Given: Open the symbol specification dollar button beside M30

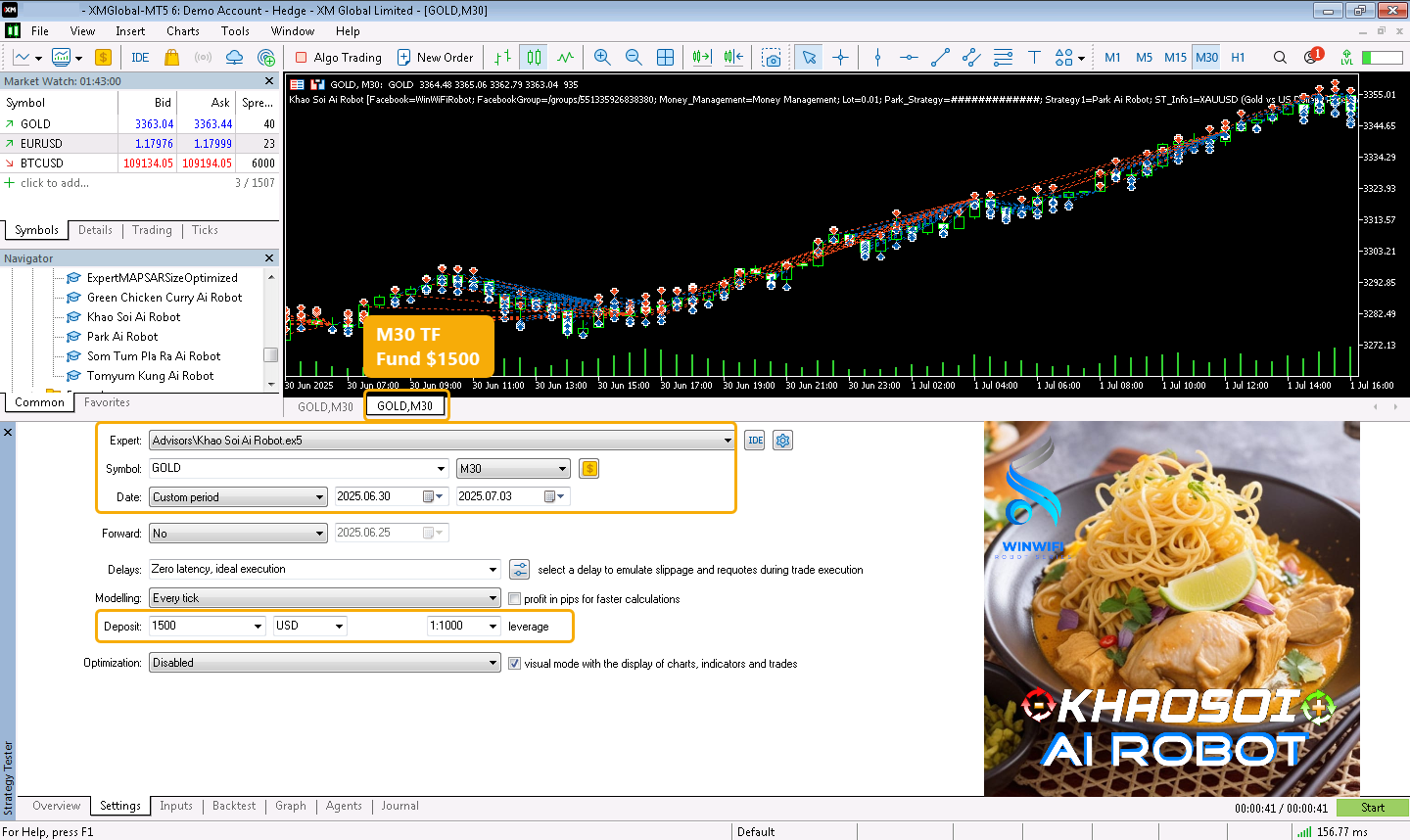Looking at the screenshot, I should (x=588, y=468).
